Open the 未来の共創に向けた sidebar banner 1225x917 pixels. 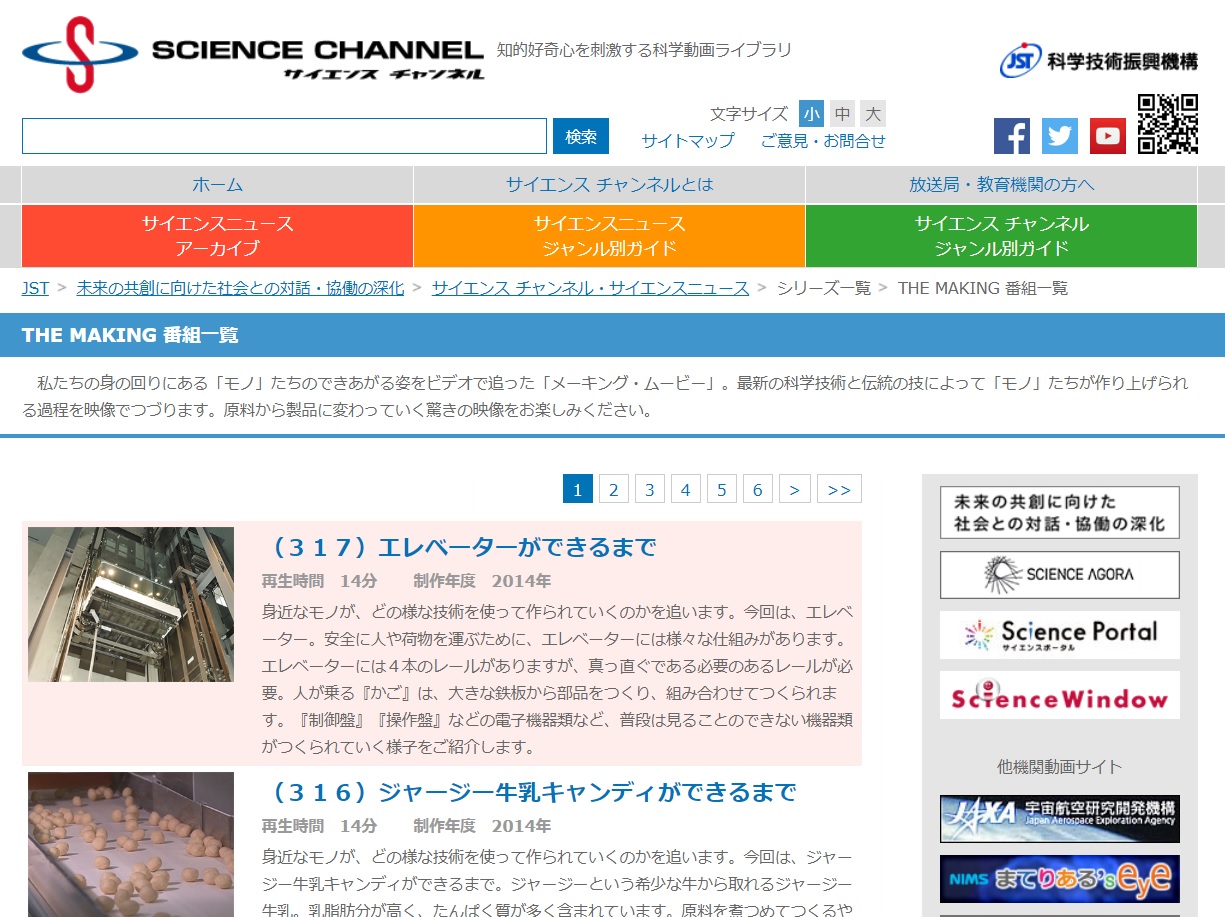(x=1059, y=512)
